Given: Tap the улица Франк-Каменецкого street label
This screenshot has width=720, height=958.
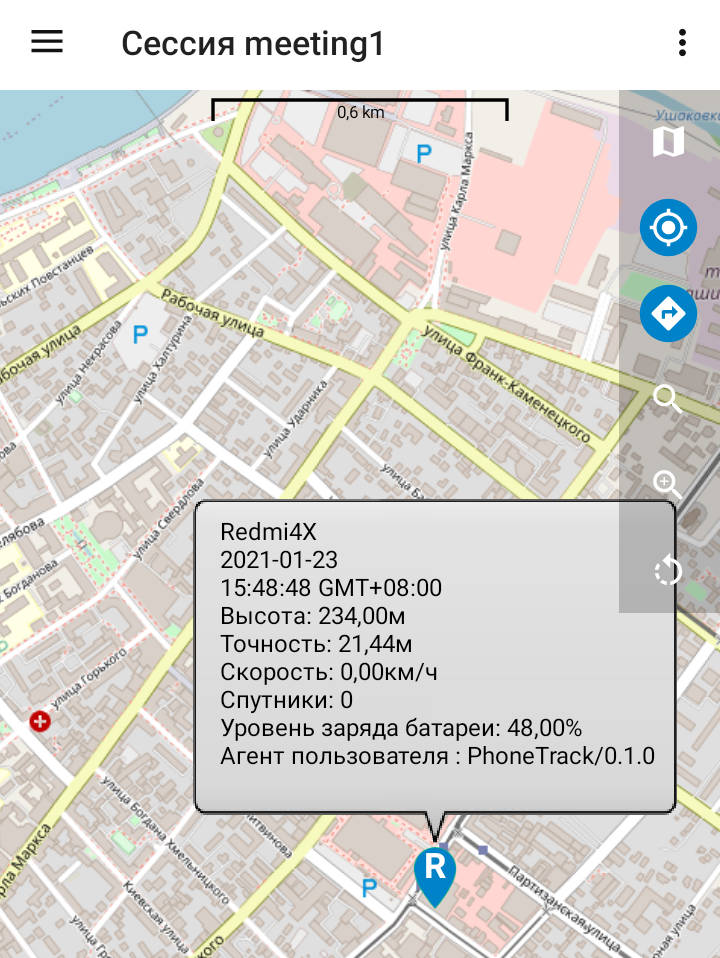Looking at the screenshot, I should coord(506,385).
